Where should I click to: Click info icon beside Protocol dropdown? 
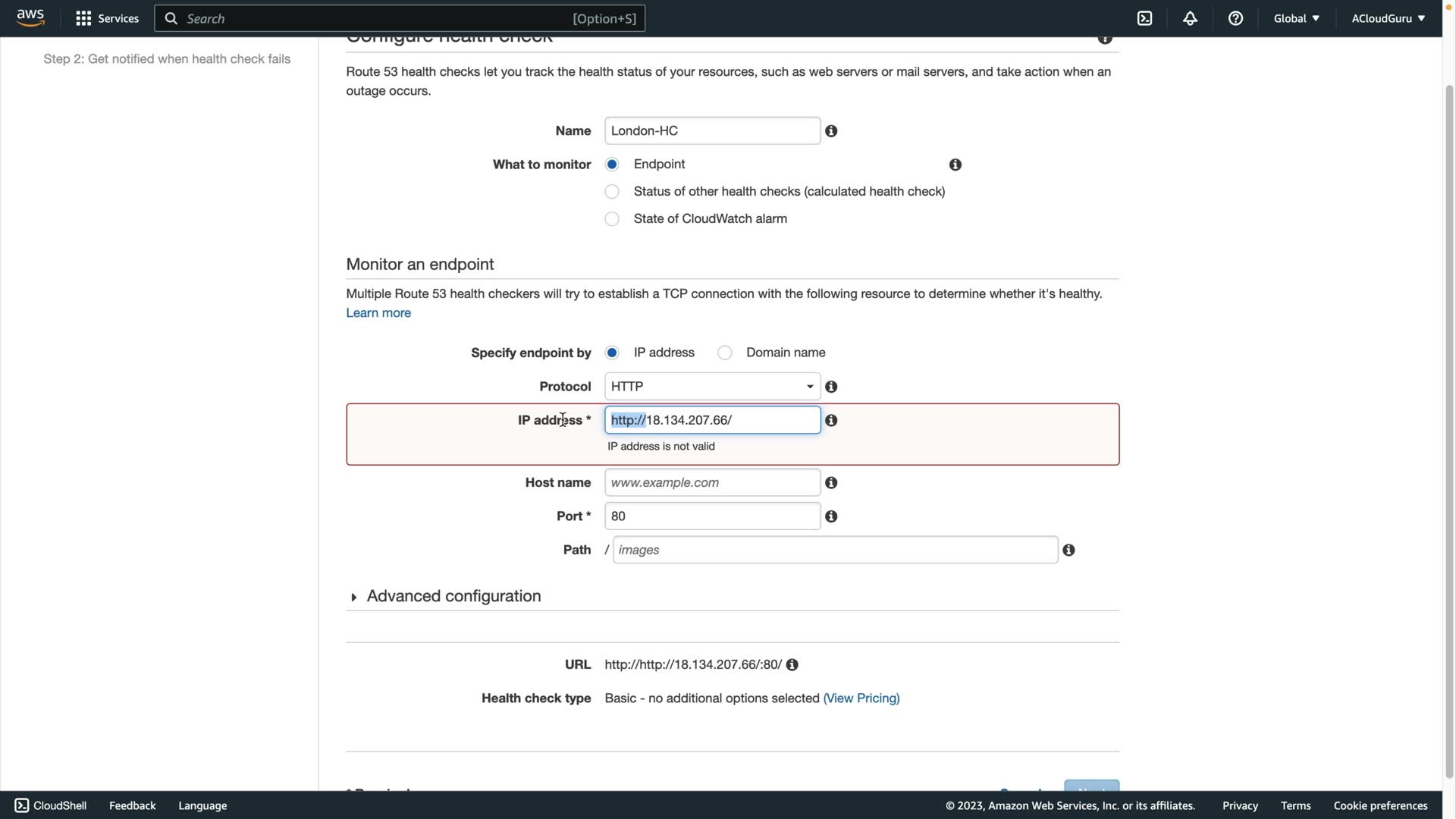point(831,387)
